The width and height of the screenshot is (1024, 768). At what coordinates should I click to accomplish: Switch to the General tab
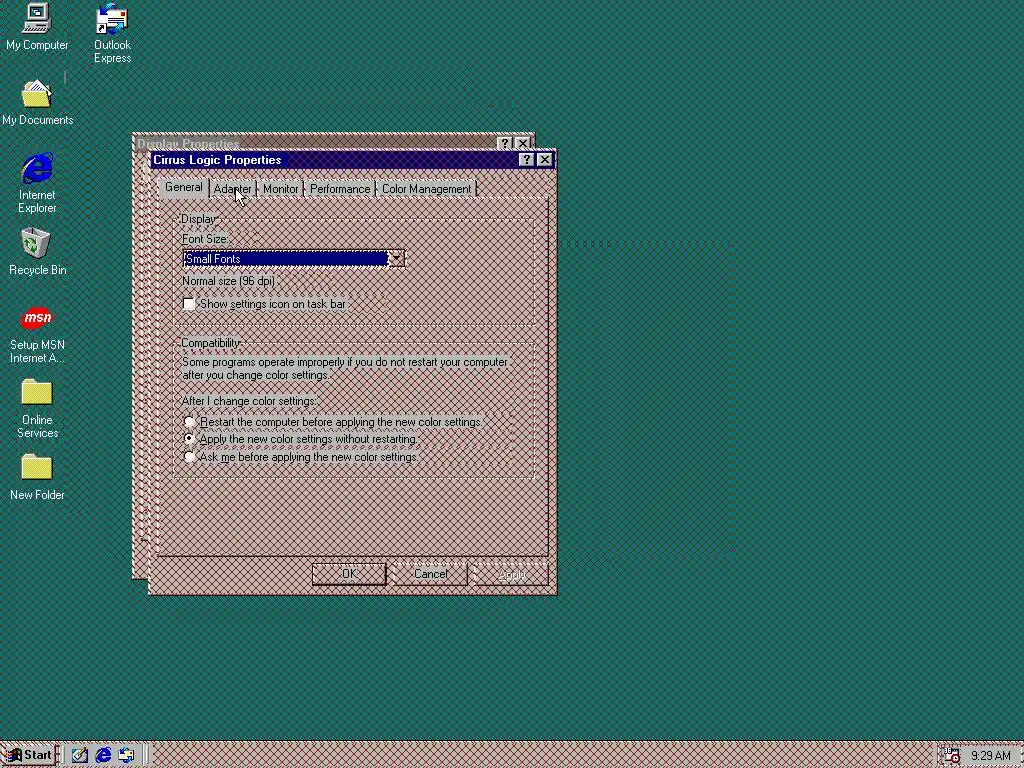click(x=184, y=187)
